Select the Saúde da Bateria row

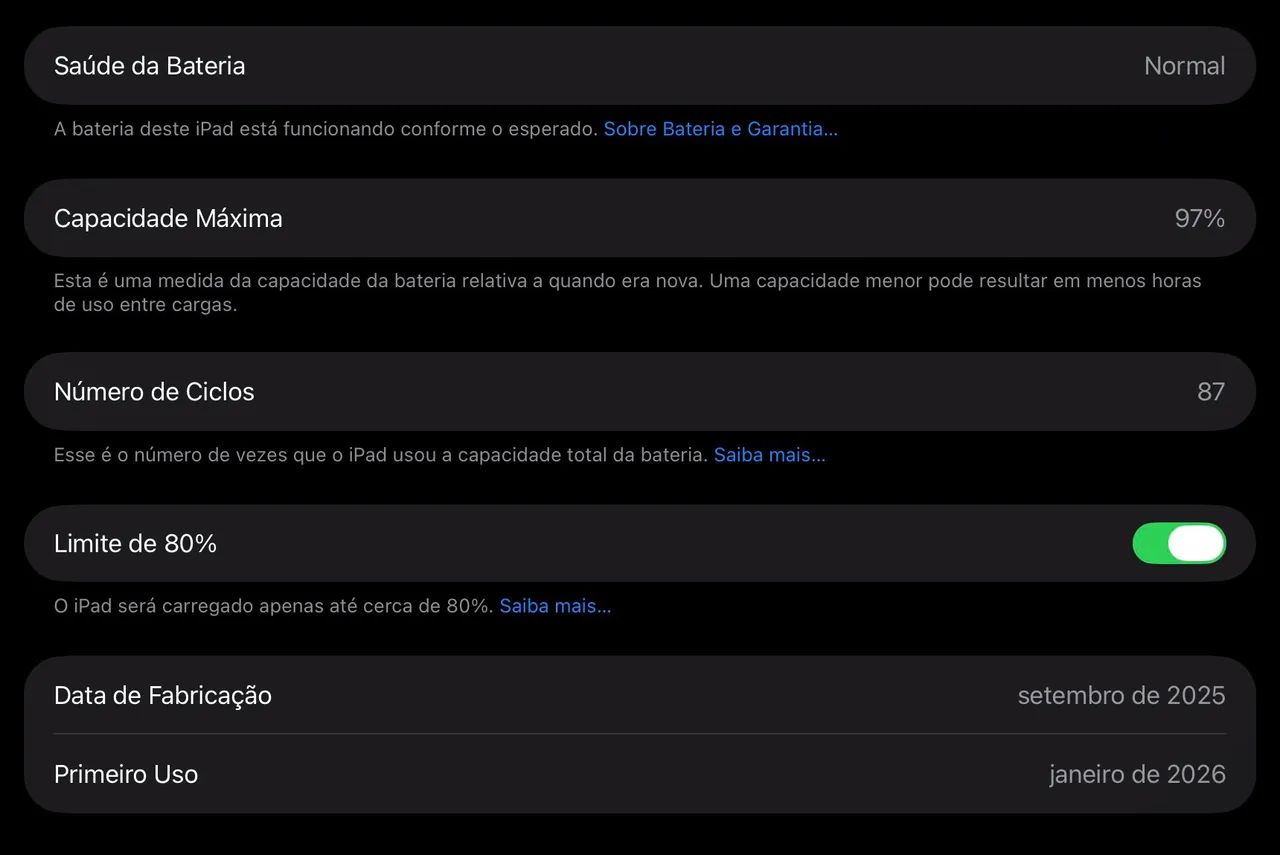click(640, 65)
